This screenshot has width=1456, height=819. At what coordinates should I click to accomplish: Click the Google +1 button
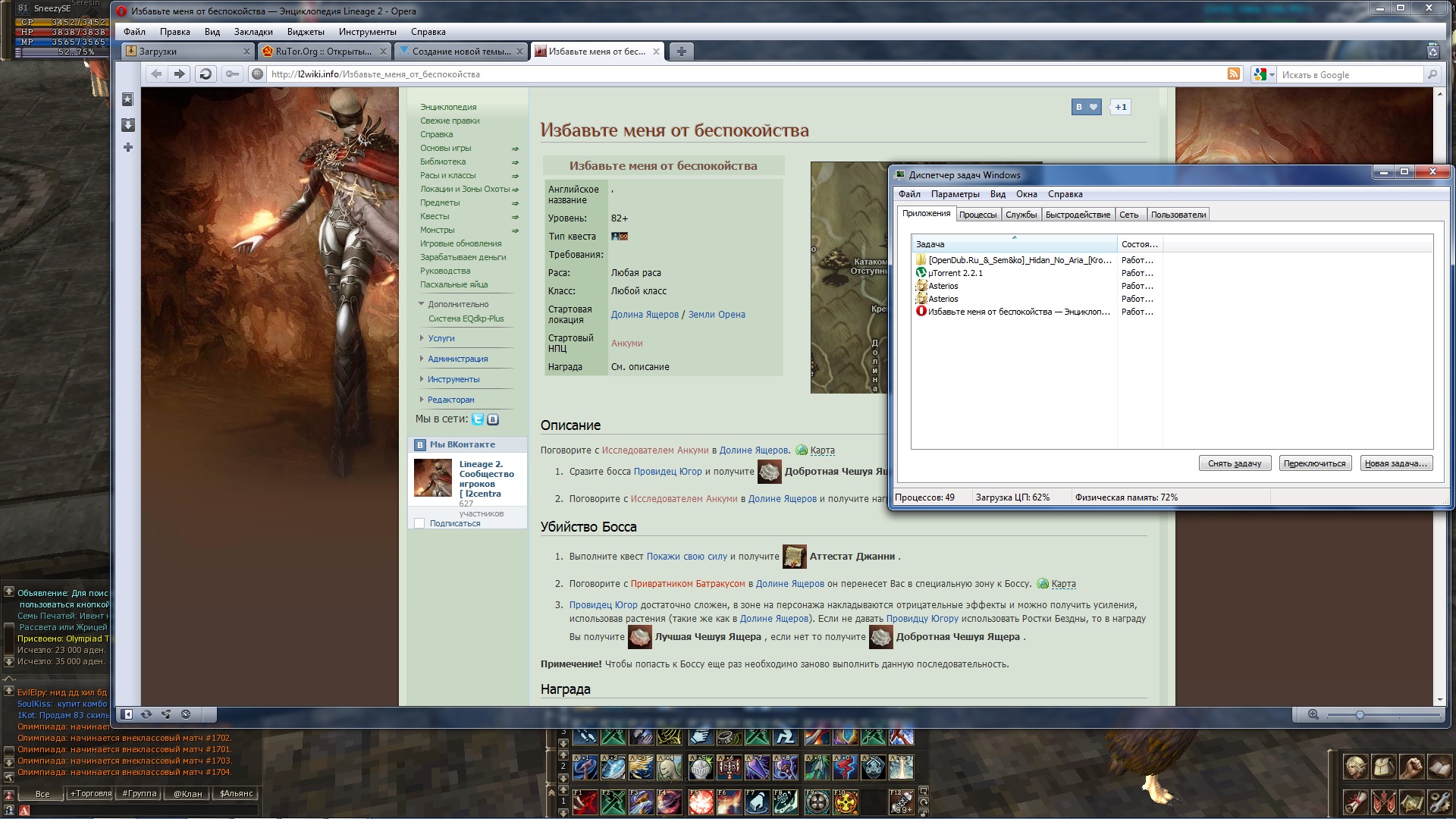1120,107
